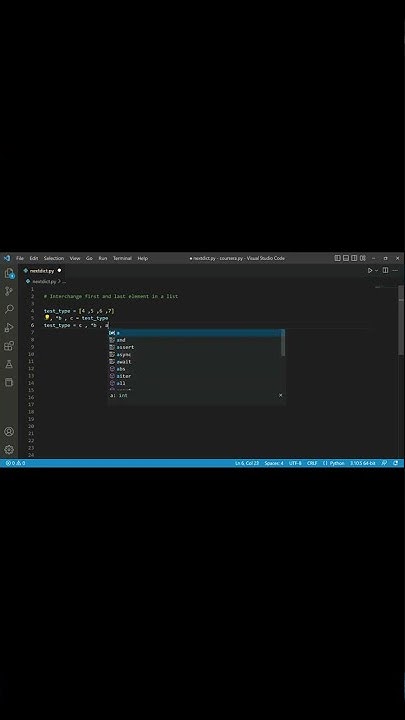
Task: Click the lightbulb code action on line 5
Action: point(47,318)
